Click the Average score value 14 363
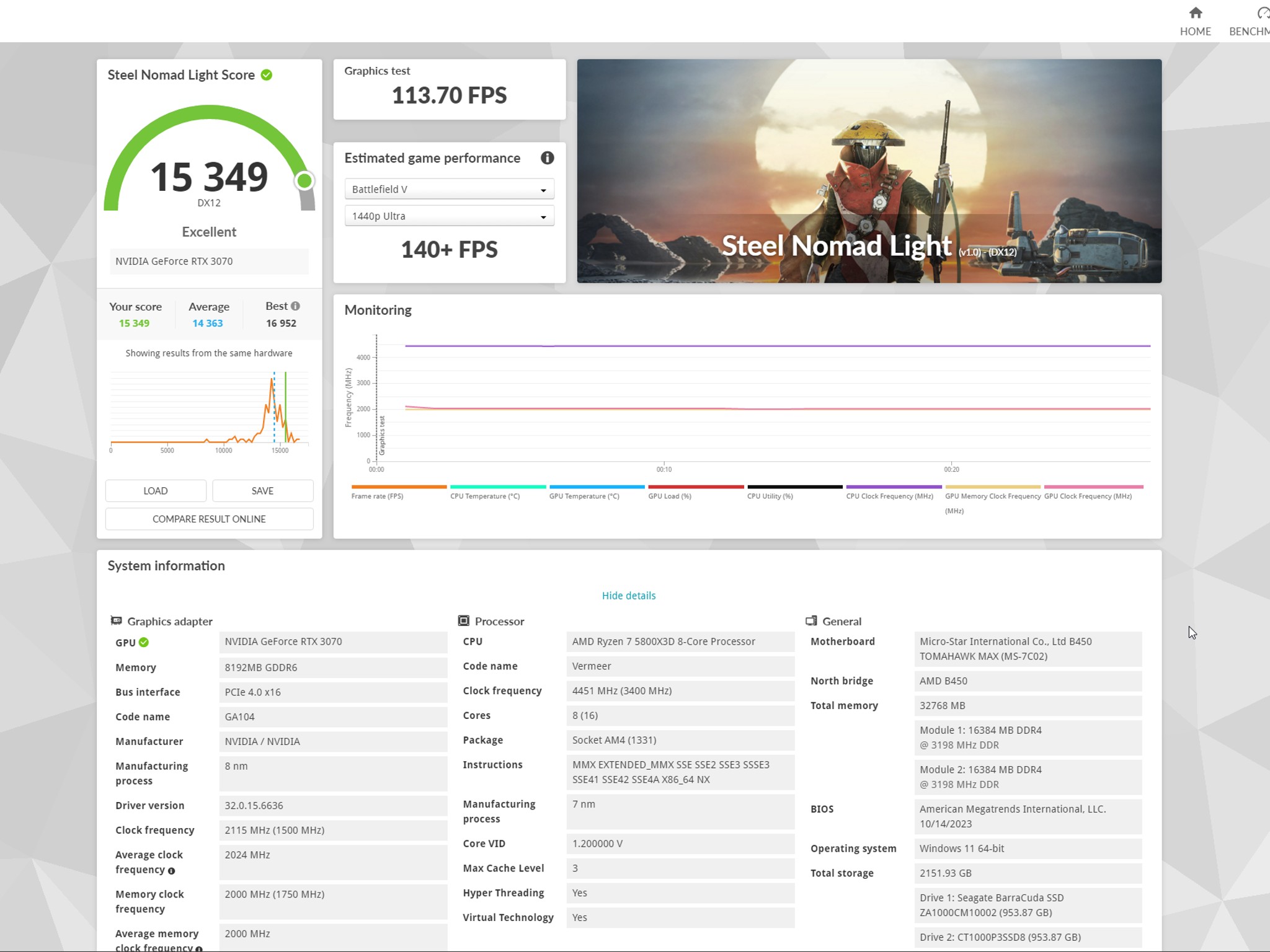Viewport: 1270px width, 952px height. tap(207, 324)
